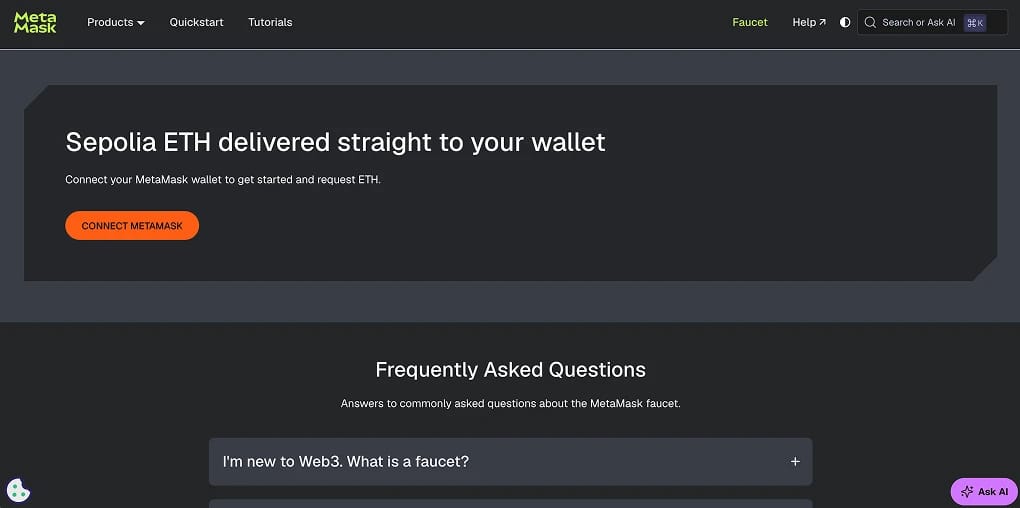Click the partially visible second FAQ item
The height and width of the screenshot is (508, 1020).
point(511,503)
